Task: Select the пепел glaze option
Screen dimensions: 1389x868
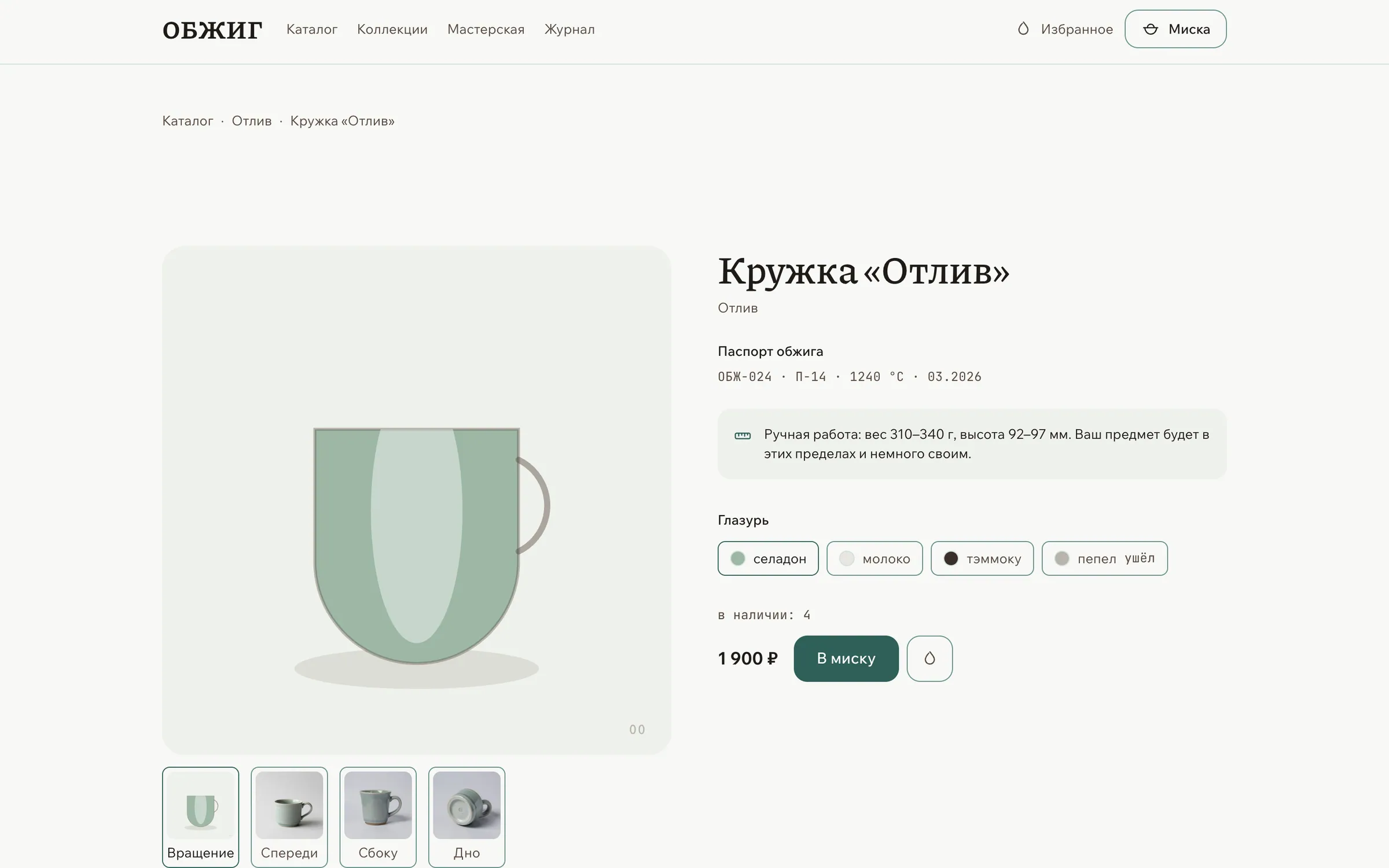Action: (1105, 558)
